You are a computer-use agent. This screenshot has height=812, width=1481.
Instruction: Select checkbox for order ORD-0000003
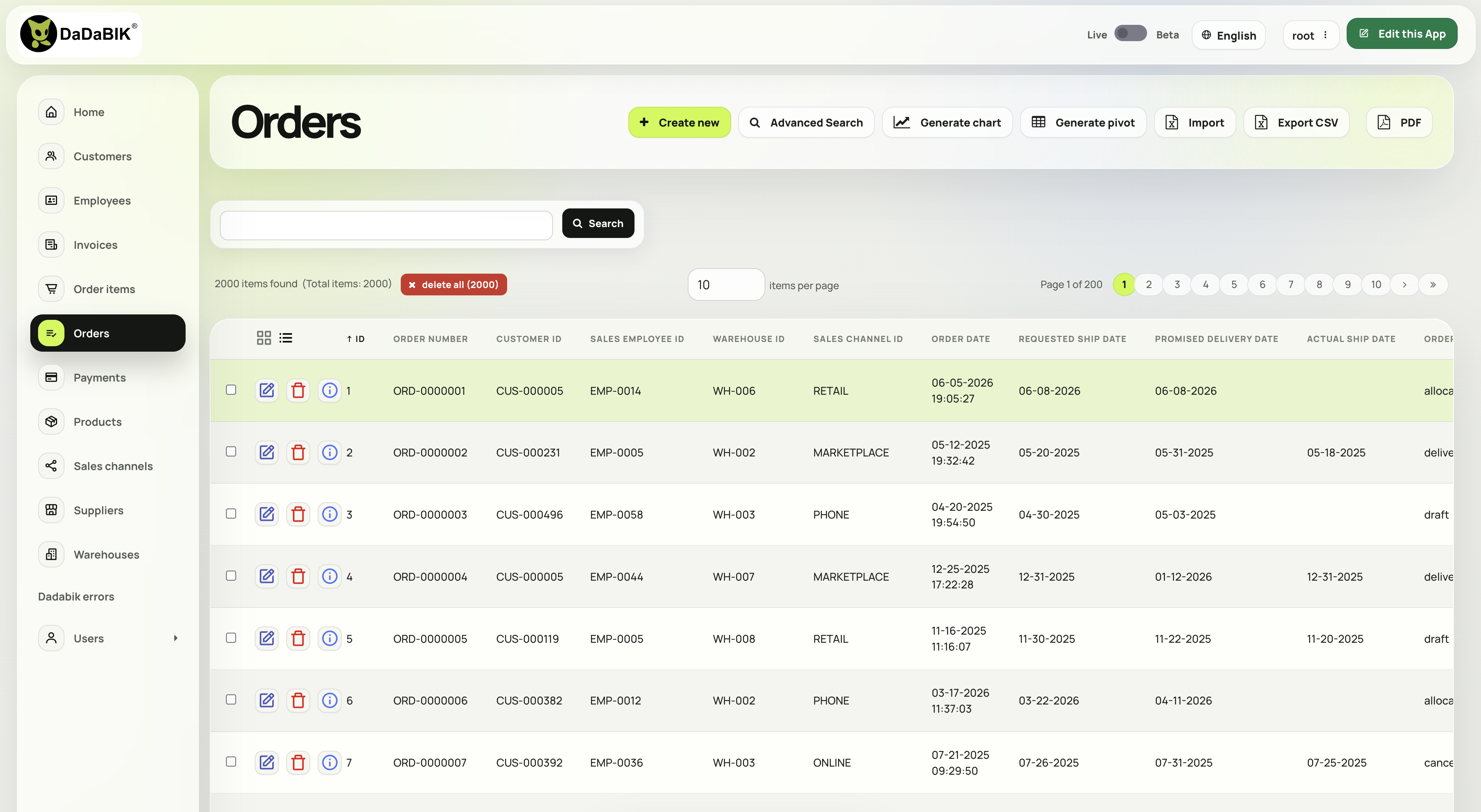[231, 513]
